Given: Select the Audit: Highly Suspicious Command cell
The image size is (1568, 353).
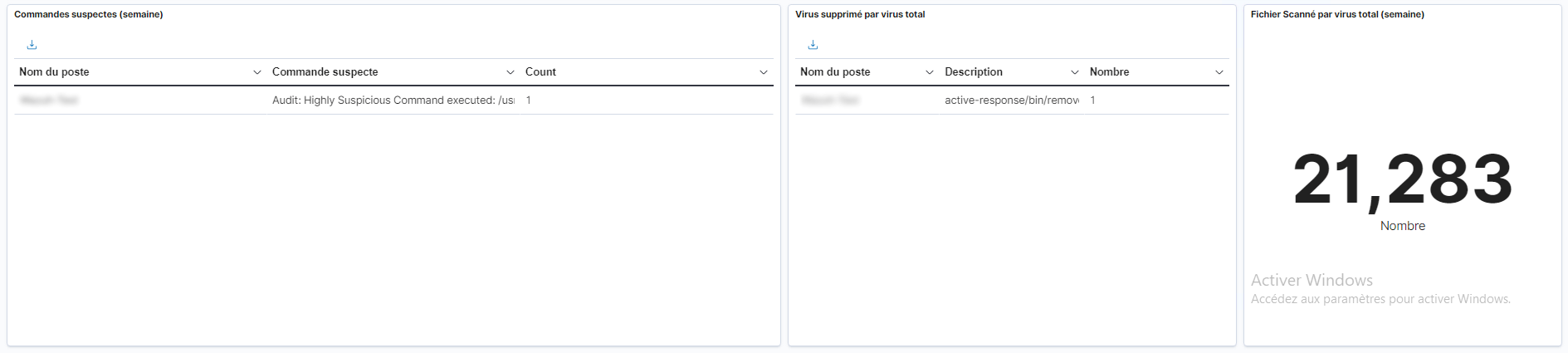Looking at the screenshot, I should (x=393, y=101).
